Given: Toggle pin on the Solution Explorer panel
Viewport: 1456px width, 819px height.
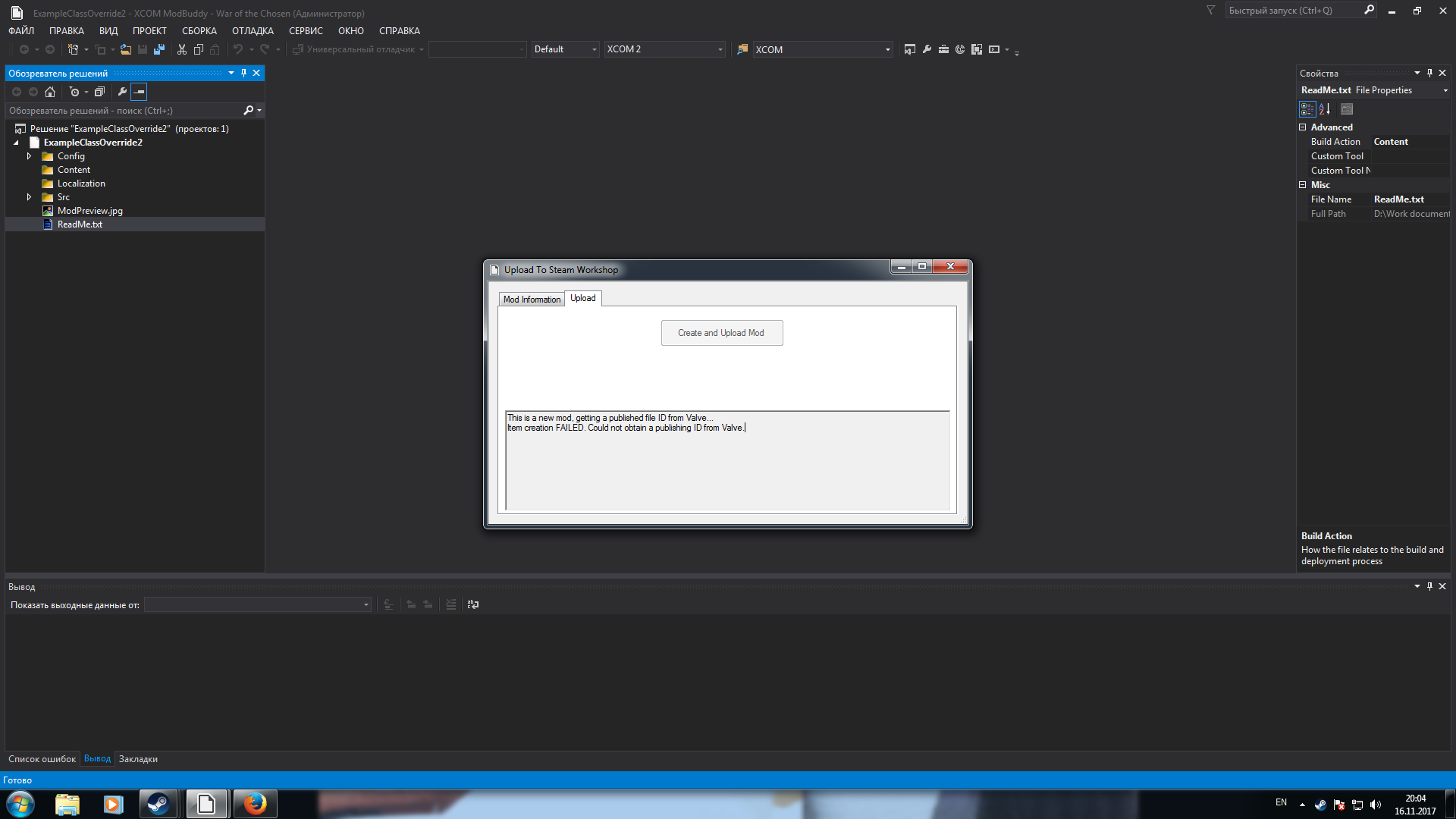Looking at the screenshot, I should (x=243, y=73).
